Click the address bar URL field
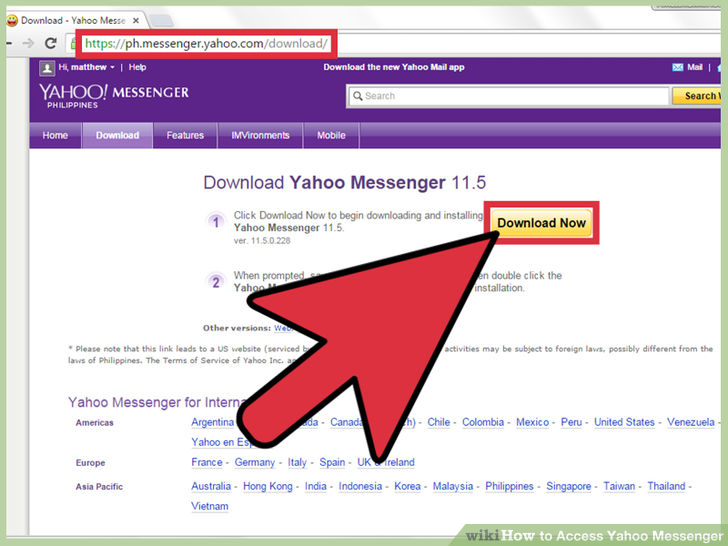728x546 pixels. click(206, 44)
